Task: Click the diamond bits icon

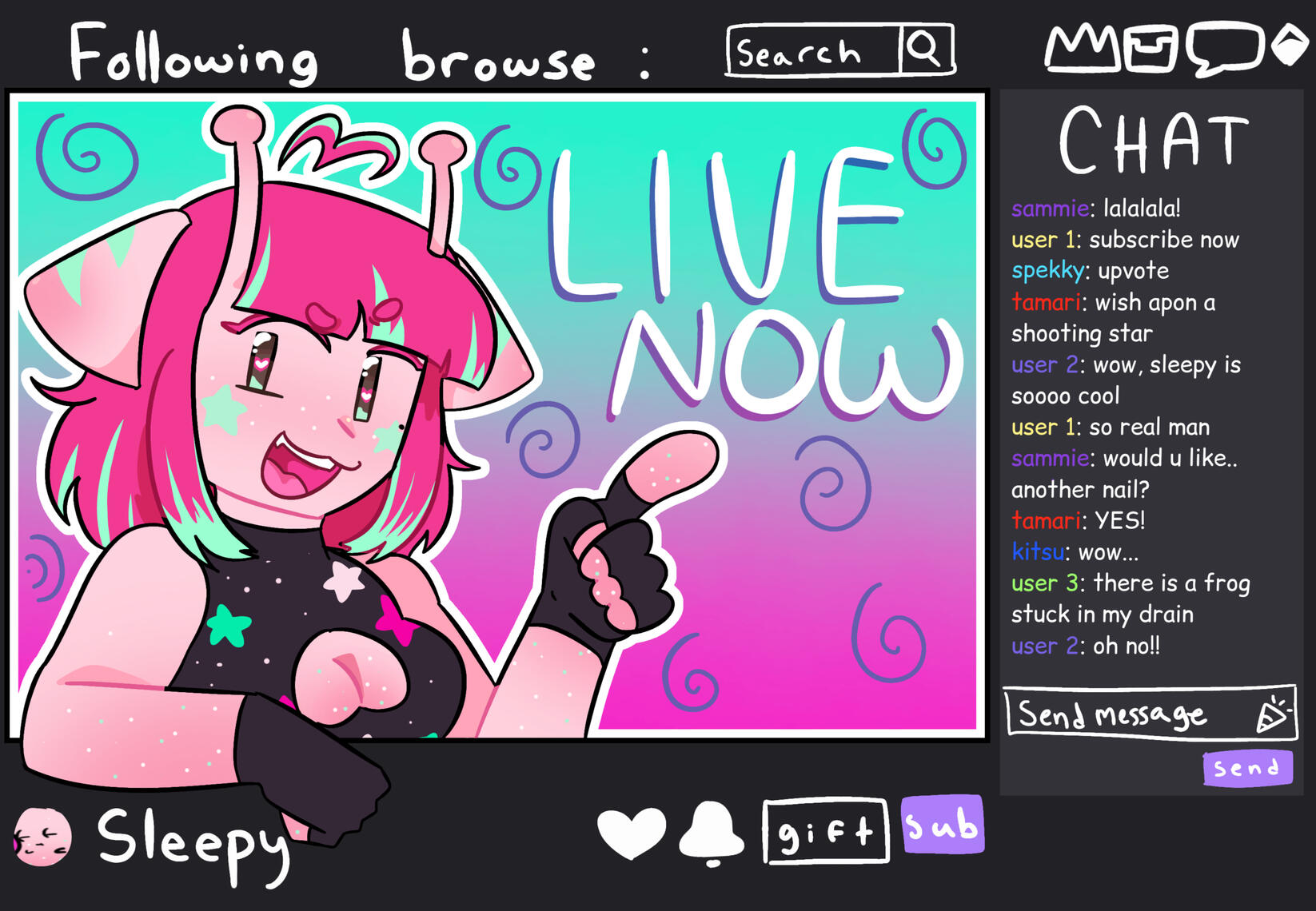Action: tap(1290, 46)
